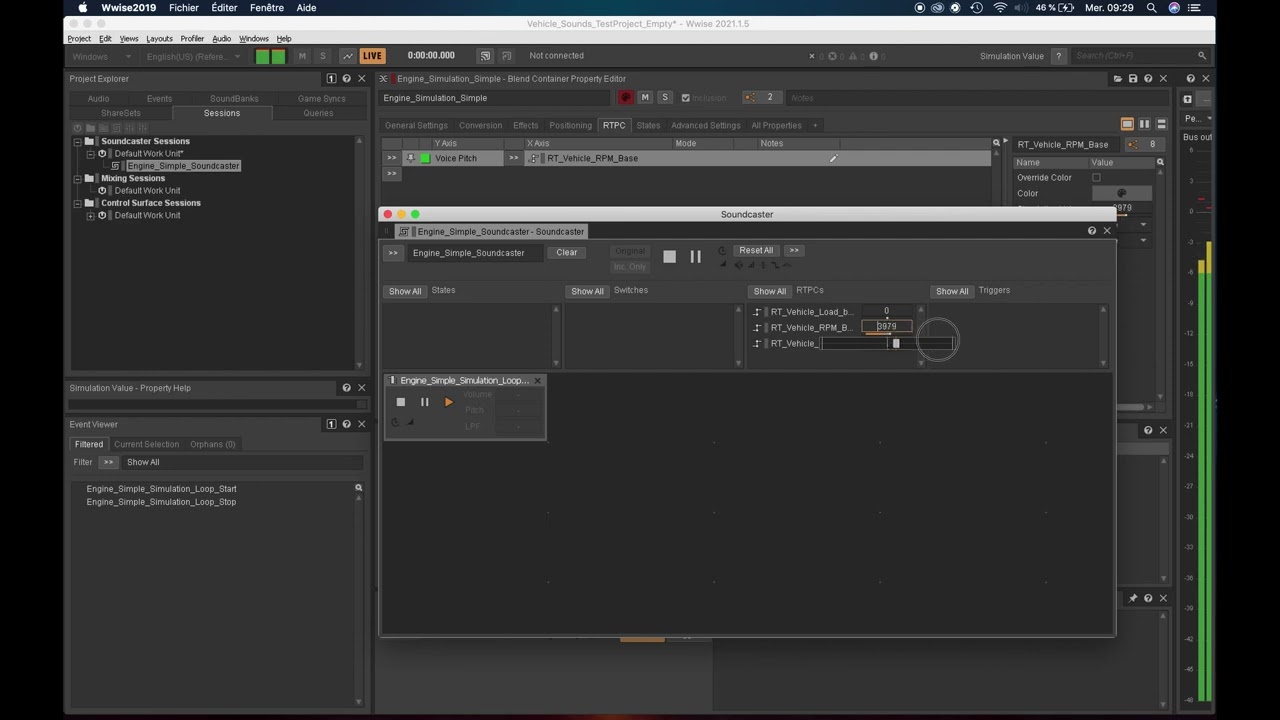This screenshot has height=720, width=1280.
Task: Toggle the capture log graph icon
Action: 347,56
